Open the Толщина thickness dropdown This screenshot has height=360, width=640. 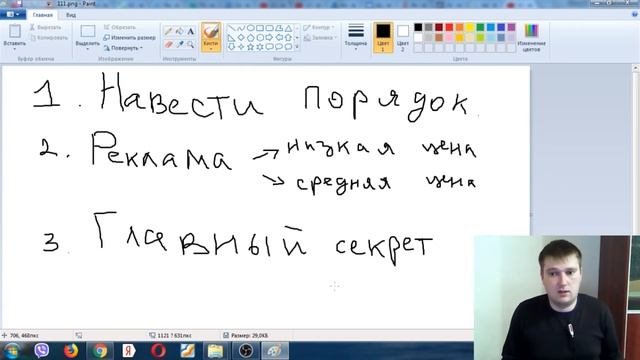[x=356, y=38]
